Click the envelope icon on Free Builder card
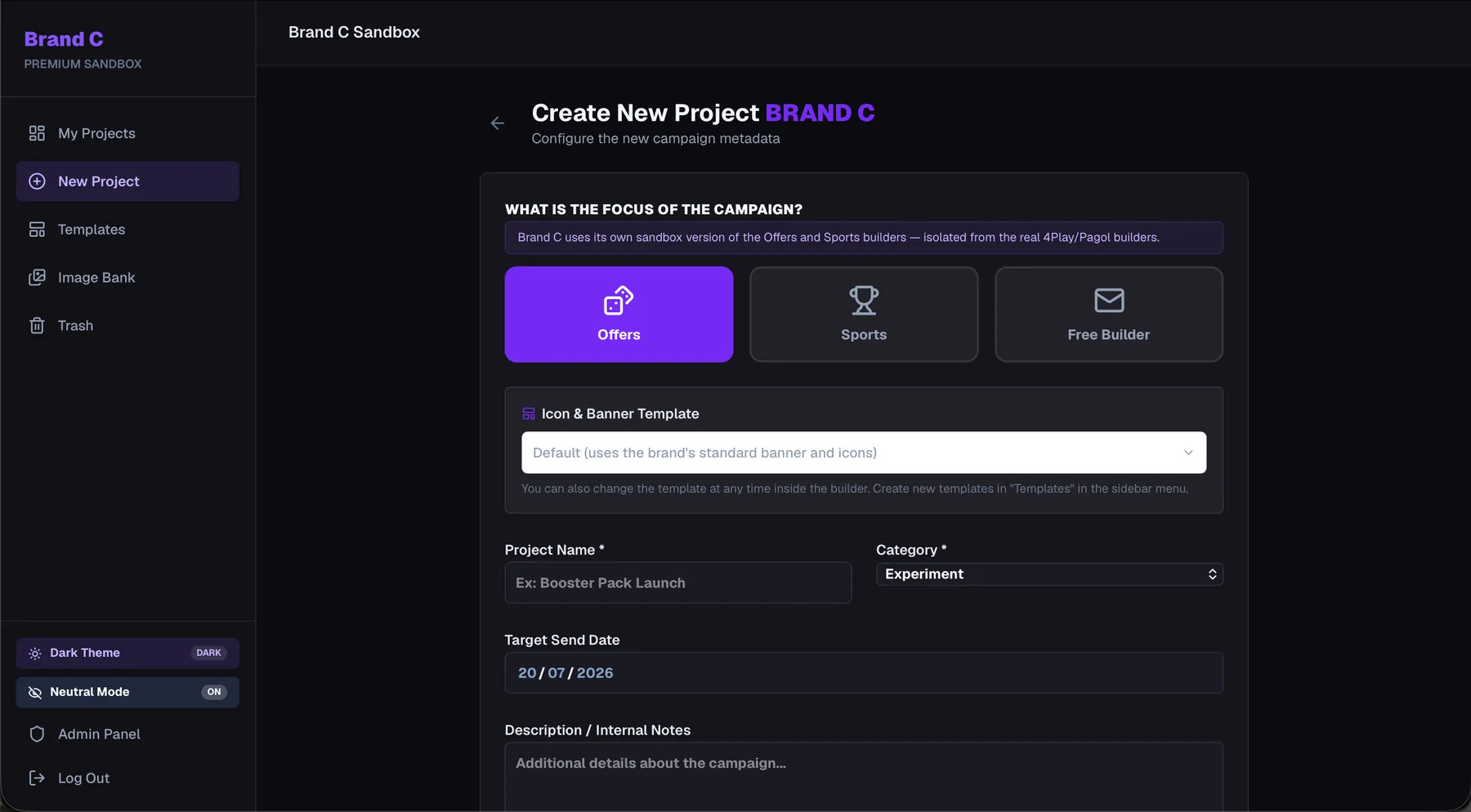Image resolution: width=1471 pixels, height=812 pixels. pyautogui.click(x=1109, y=301)
